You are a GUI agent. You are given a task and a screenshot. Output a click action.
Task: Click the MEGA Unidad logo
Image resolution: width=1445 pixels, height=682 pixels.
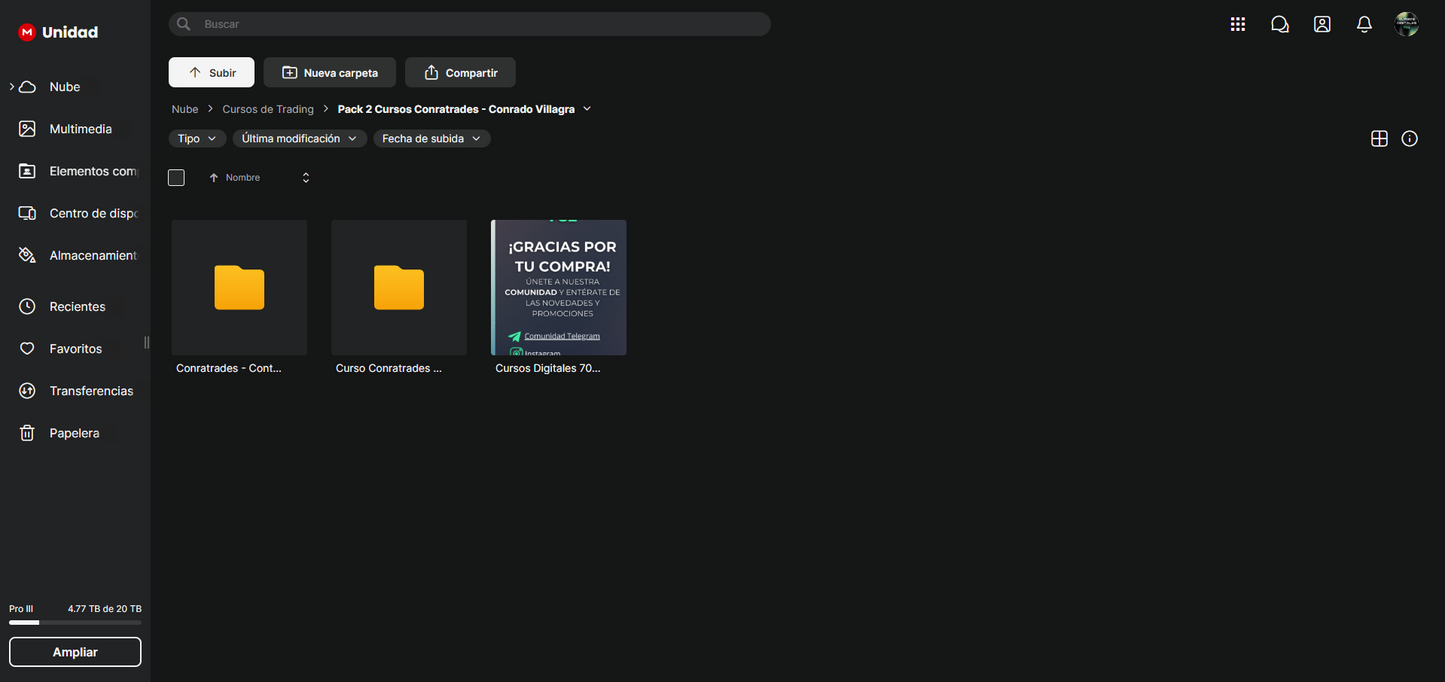(58, 32)
